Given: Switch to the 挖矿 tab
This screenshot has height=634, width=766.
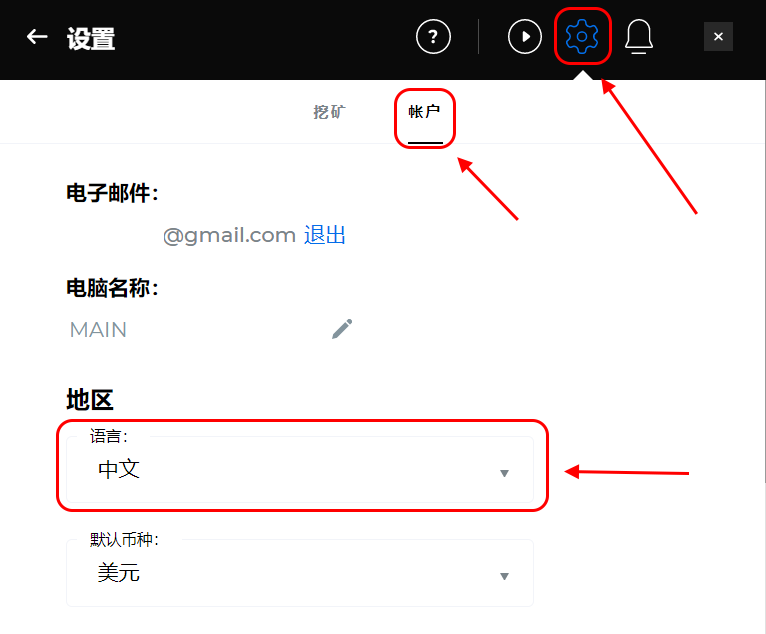Looking at the screenshot, I should click(329, 112).
